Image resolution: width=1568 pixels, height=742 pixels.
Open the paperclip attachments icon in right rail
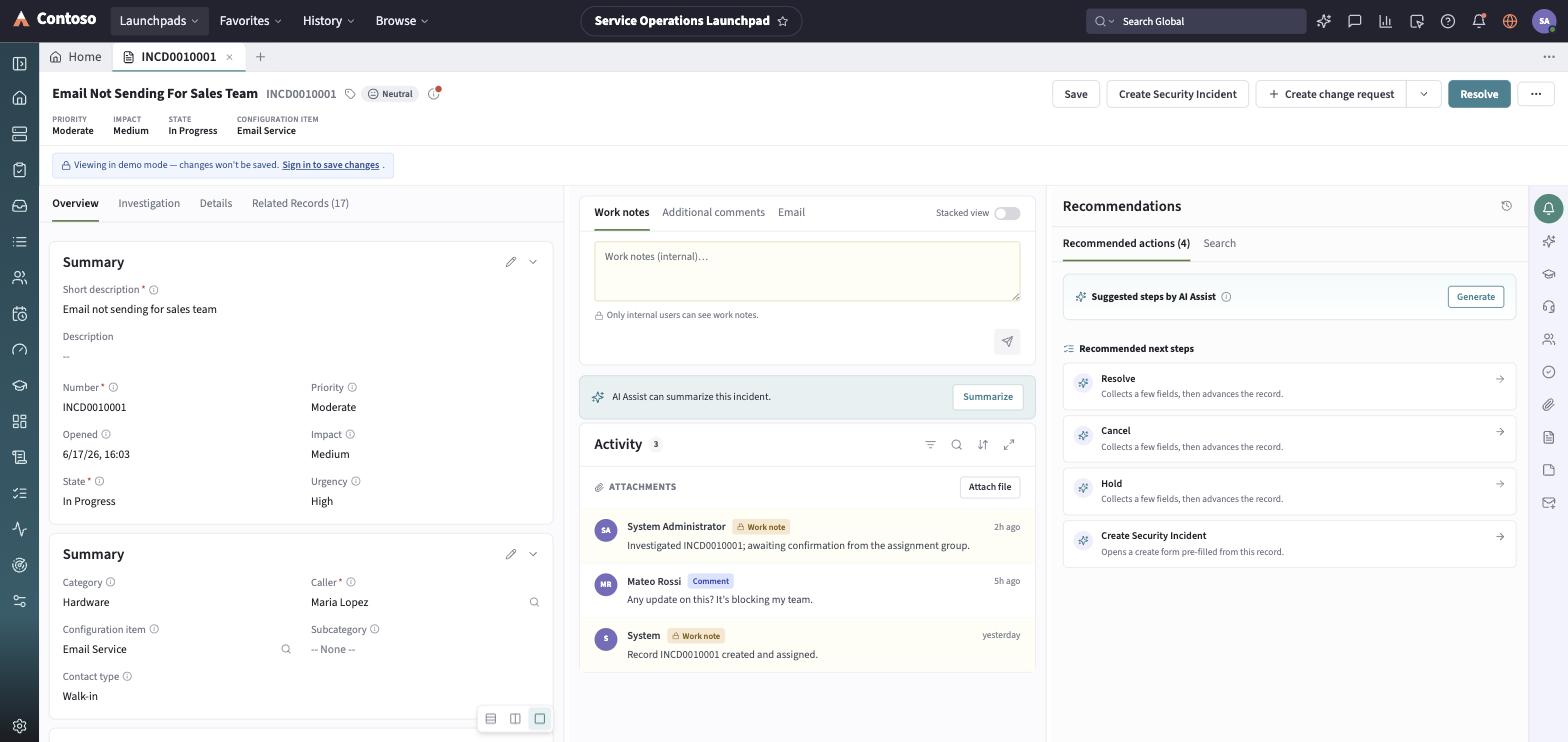pos(1548,405)
